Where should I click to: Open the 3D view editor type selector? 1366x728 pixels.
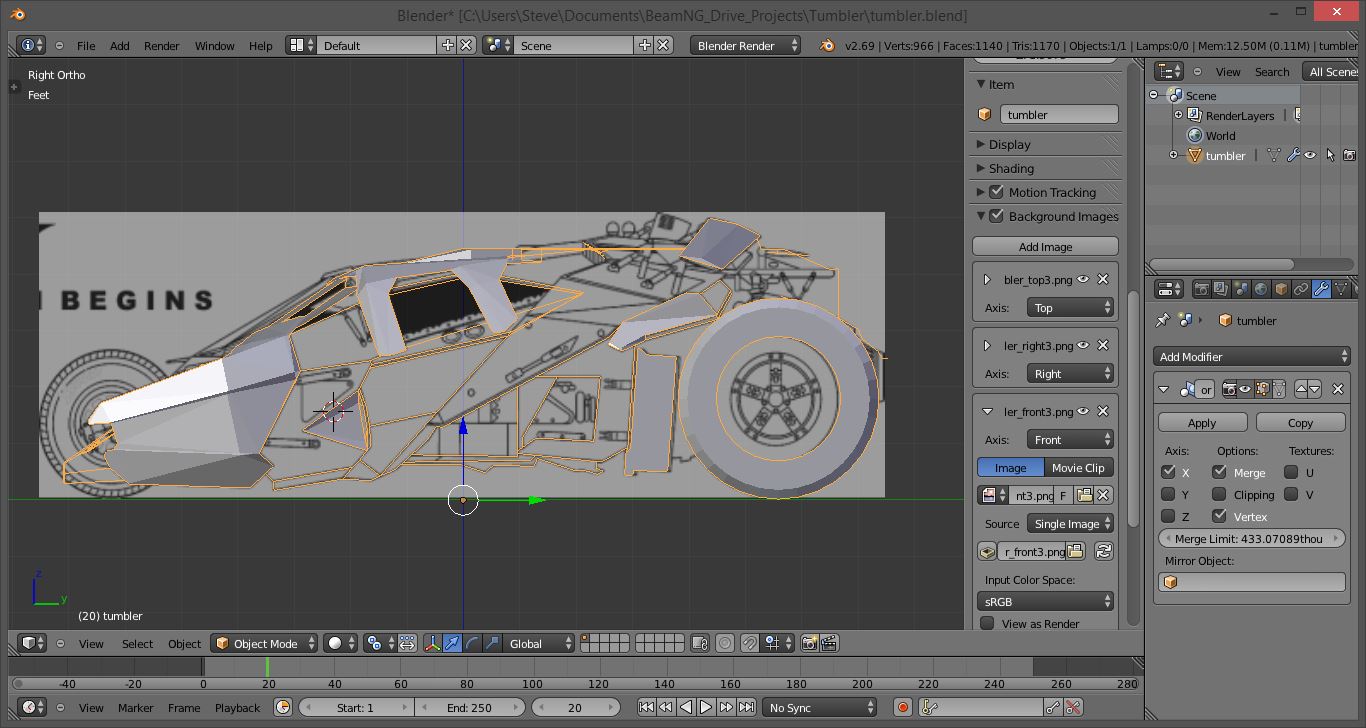point(33,643)
